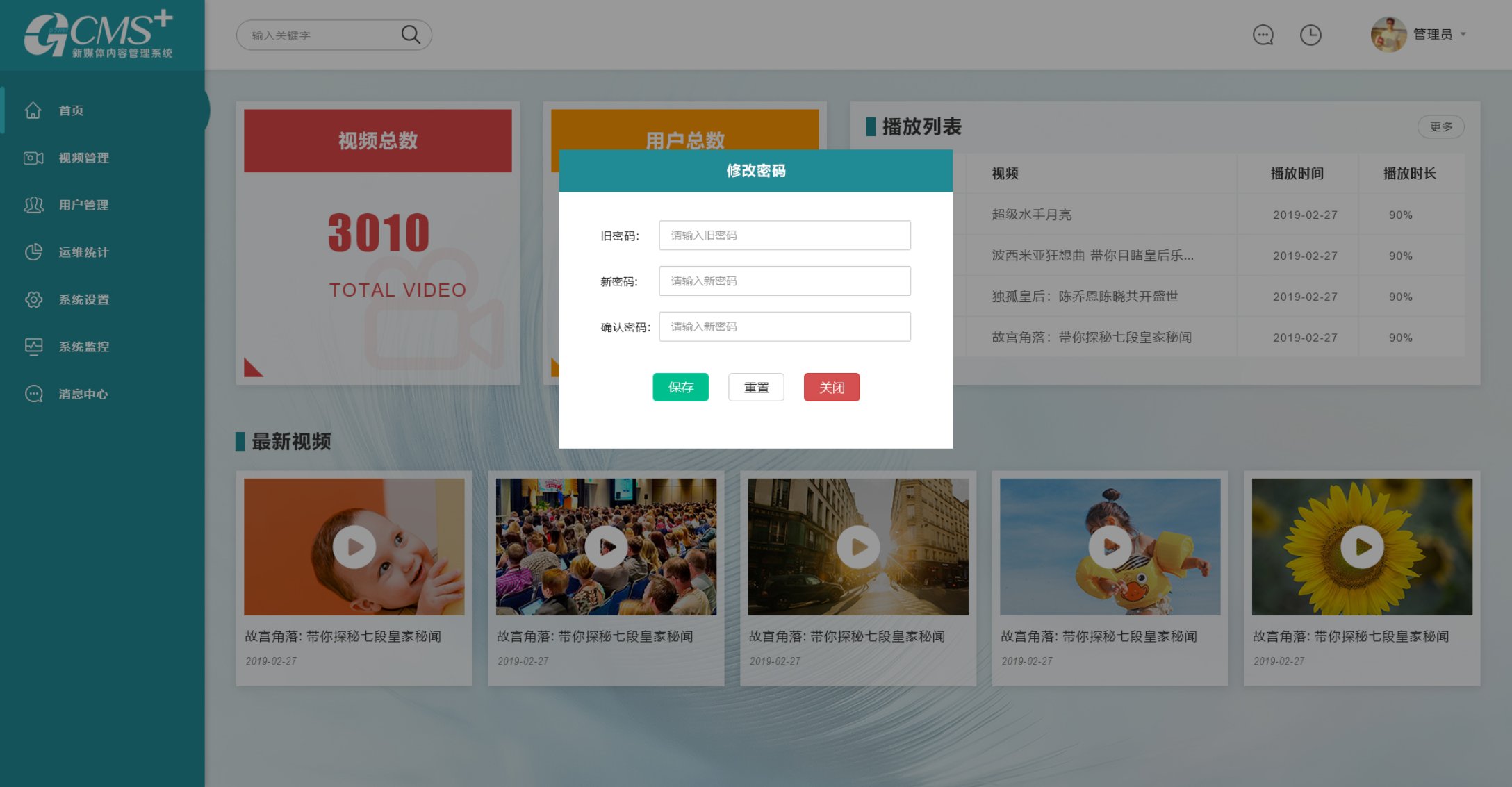Viewport: 1512px width, 787px height.
Task: Click the home icon next to 首页
Action: coord(33,110)
